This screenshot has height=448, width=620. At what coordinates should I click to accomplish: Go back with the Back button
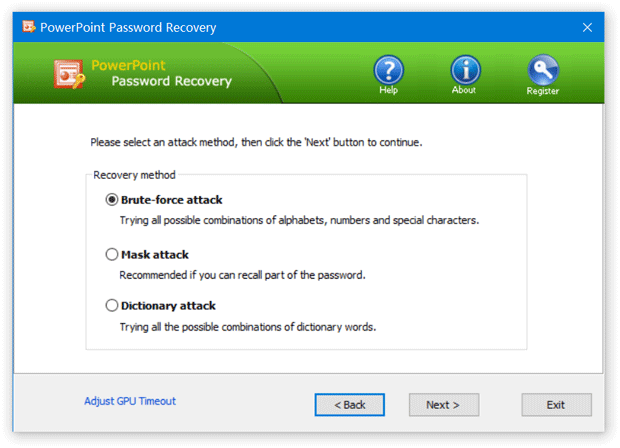[349, 404]
